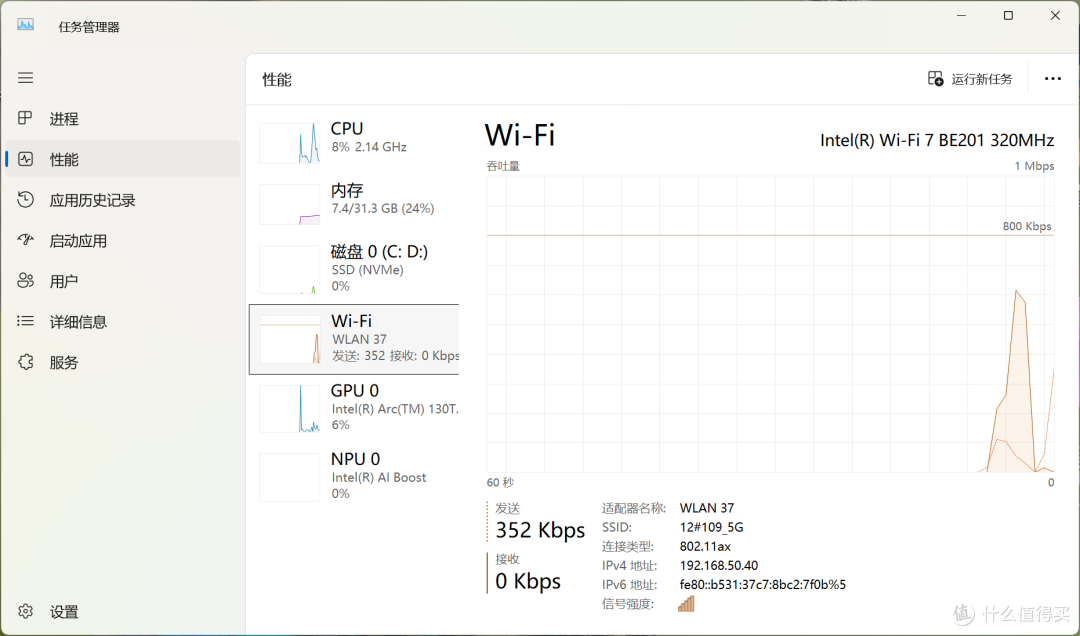Viewport: 1080px width, 636px height.
Task: Open 设置 at sidebar bottom
Action: pyautogui.click(x=123, y=611)
